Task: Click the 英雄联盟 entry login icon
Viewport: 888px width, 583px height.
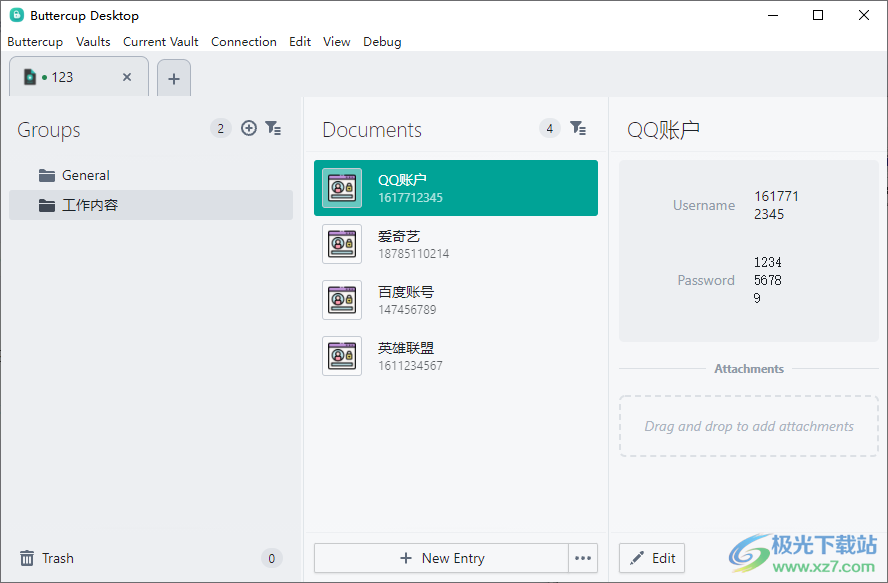Action: (x=342, y=356)
